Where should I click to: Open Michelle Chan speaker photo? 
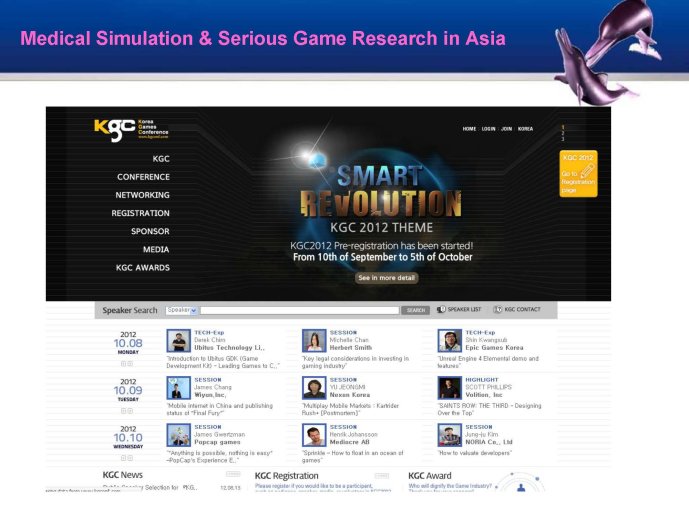(314, 340)
